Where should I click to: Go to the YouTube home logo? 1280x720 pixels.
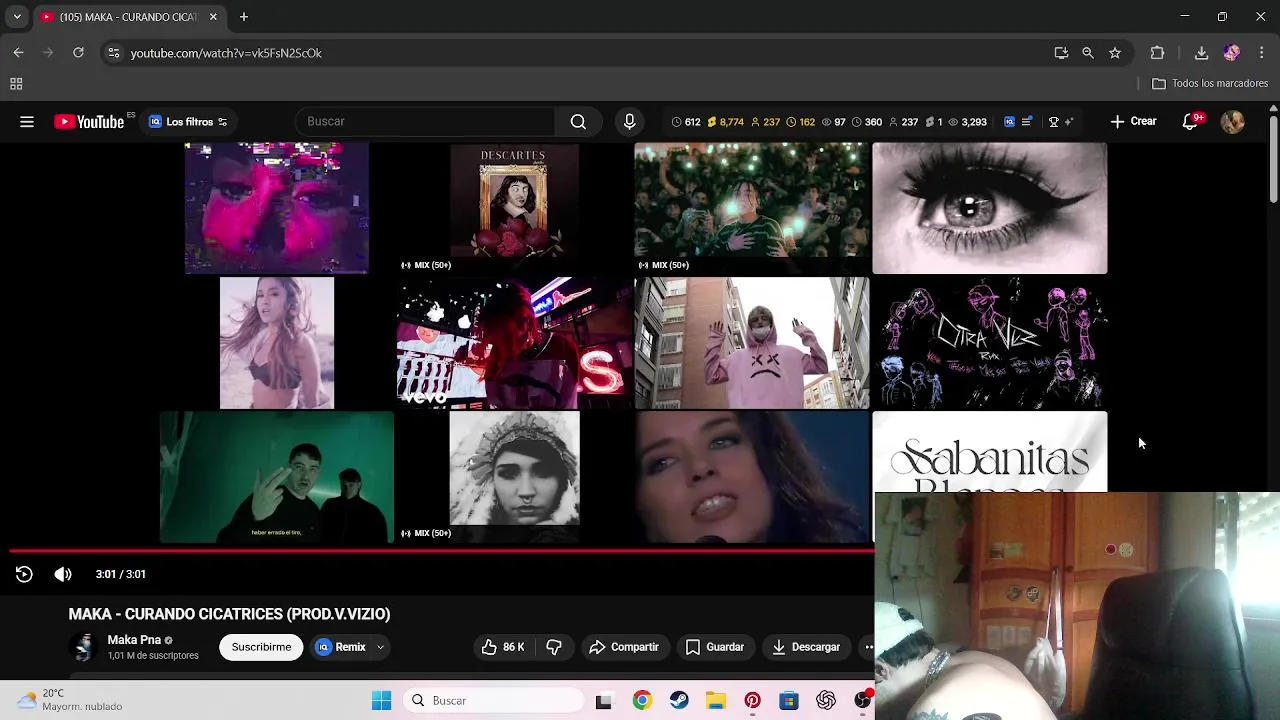pos(89,122)
